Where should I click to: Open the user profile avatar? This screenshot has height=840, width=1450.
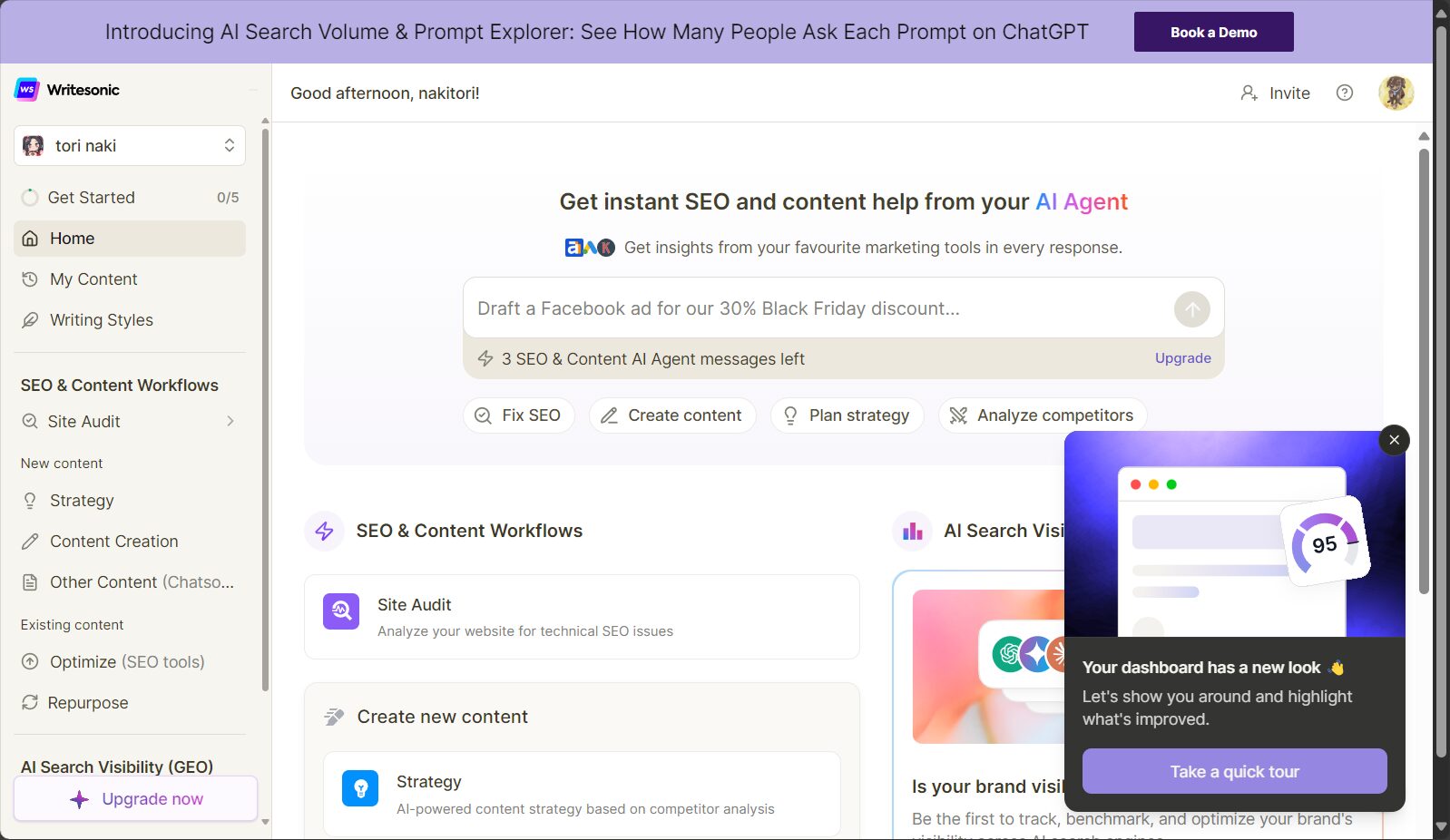coord(1396,93)
